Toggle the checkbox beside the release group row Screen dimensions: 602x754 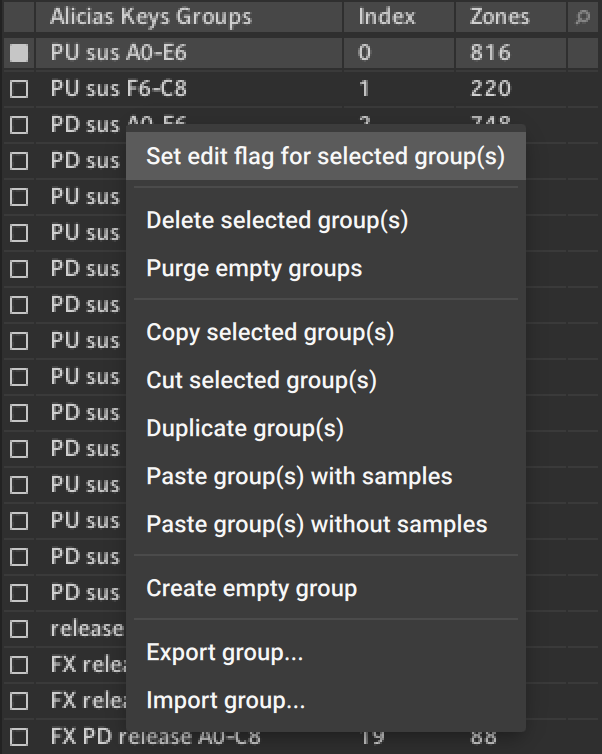[18, 629]
